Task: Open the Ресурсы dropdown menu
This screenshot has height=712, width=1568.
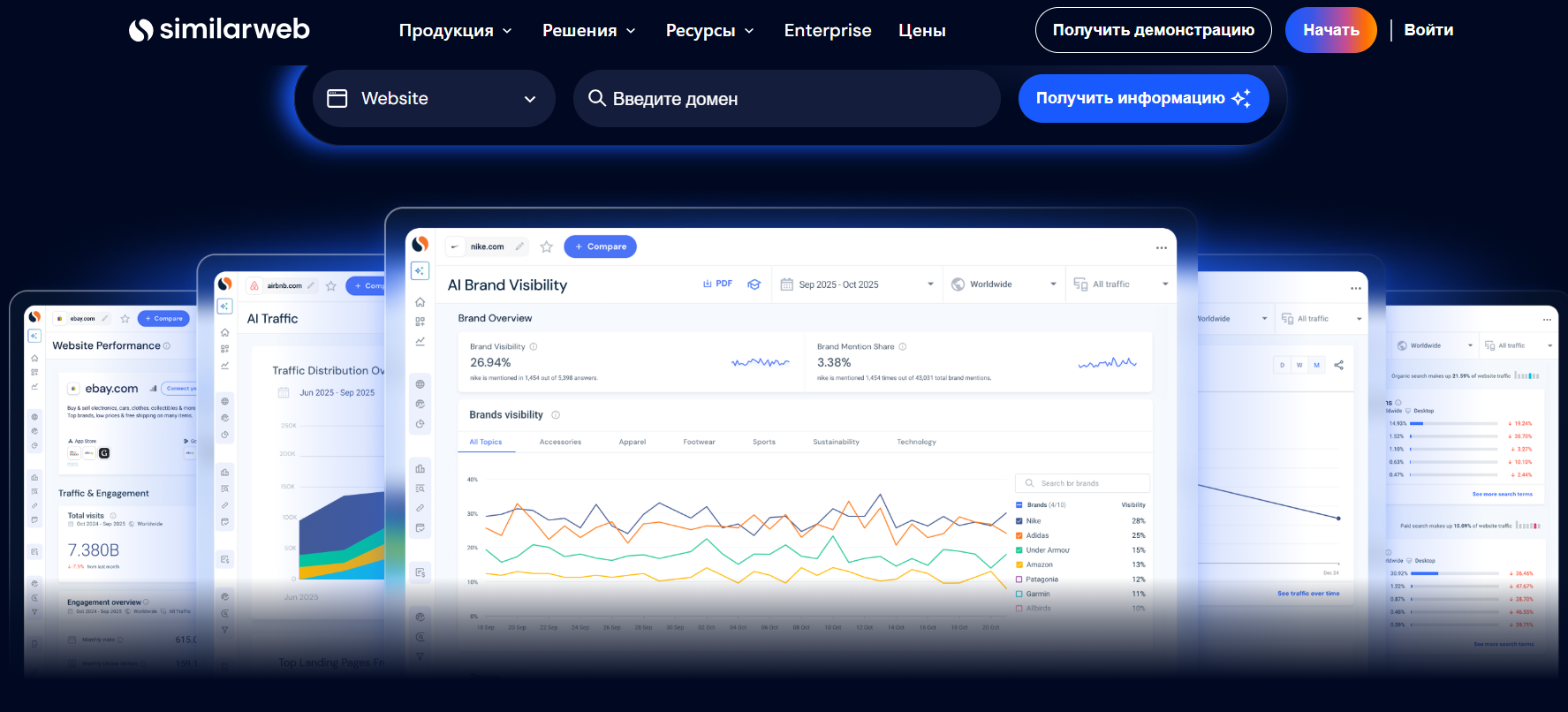Action: click(710, 30)
